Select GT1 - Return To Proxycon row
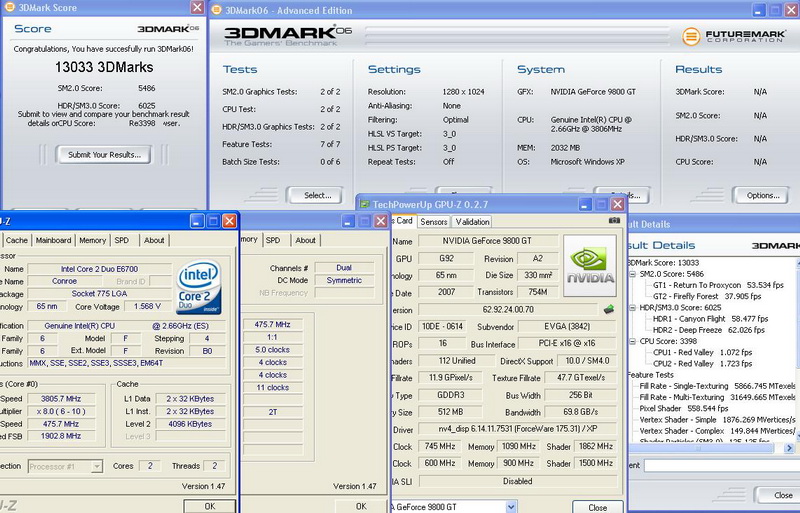This screenshot has width=800, height=513. coord(718,285)
